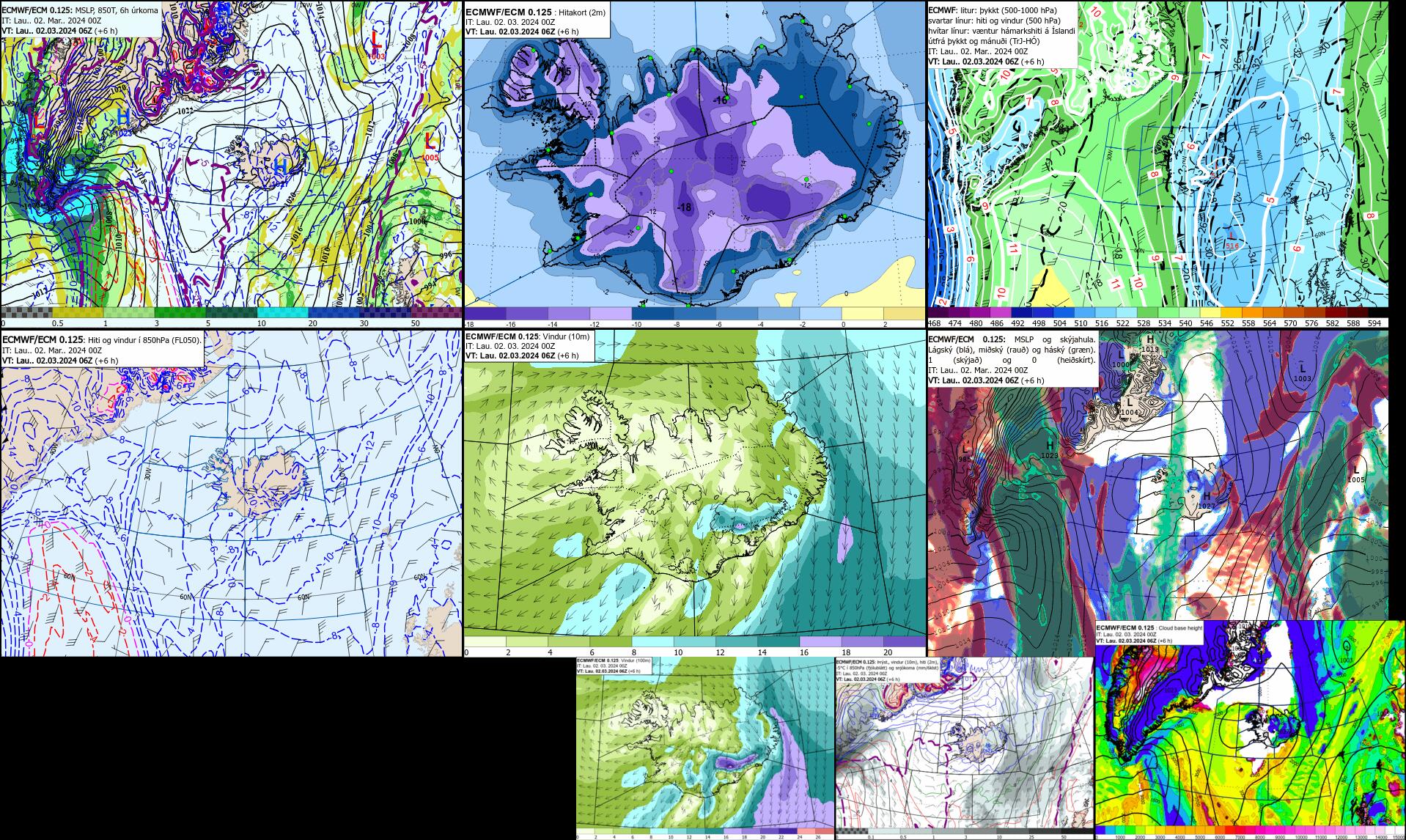Screen dimensions: 1406x840
Task: Open the Hitakort (2m) temperature map of Iceland
Action: (x=694, y=163)
